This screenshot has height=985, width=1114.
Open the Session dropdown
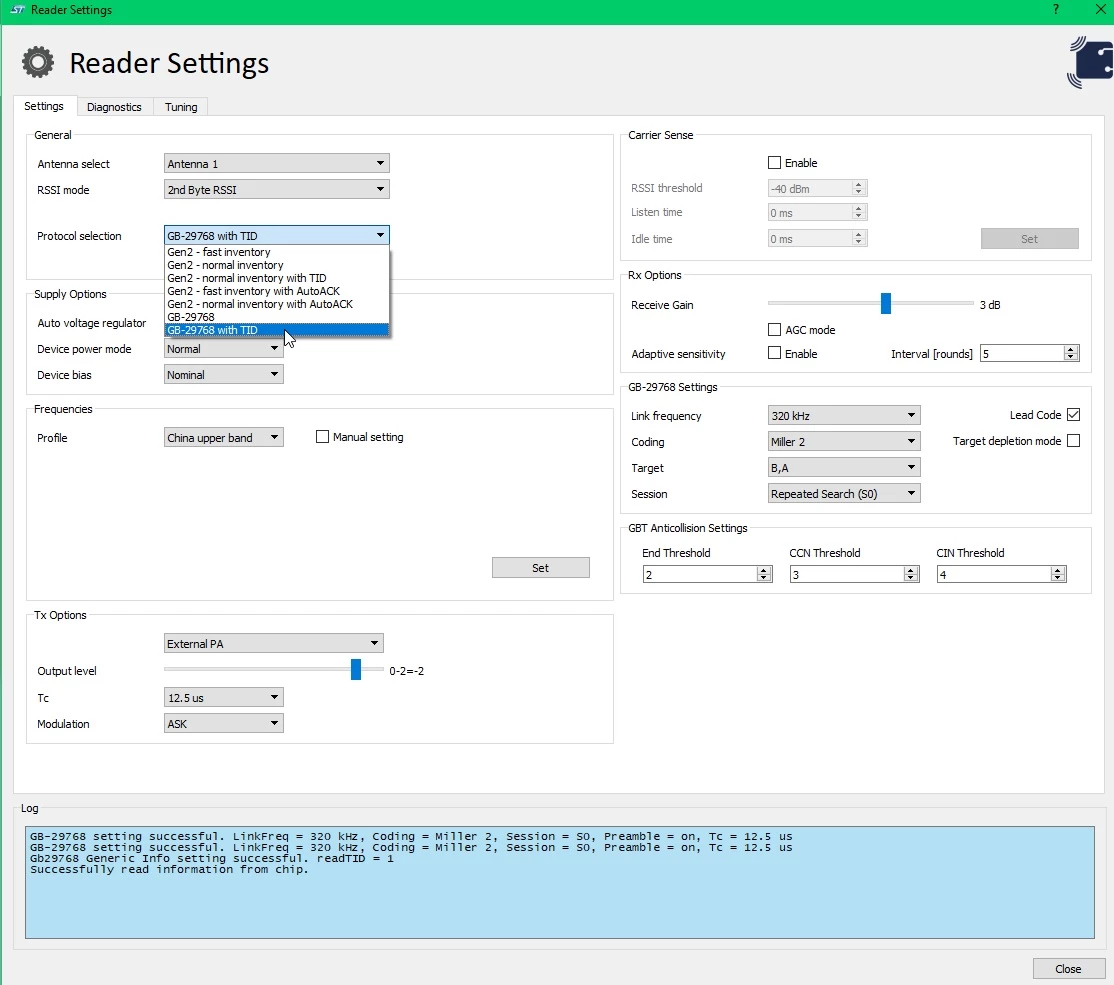(x=844, y=493)
